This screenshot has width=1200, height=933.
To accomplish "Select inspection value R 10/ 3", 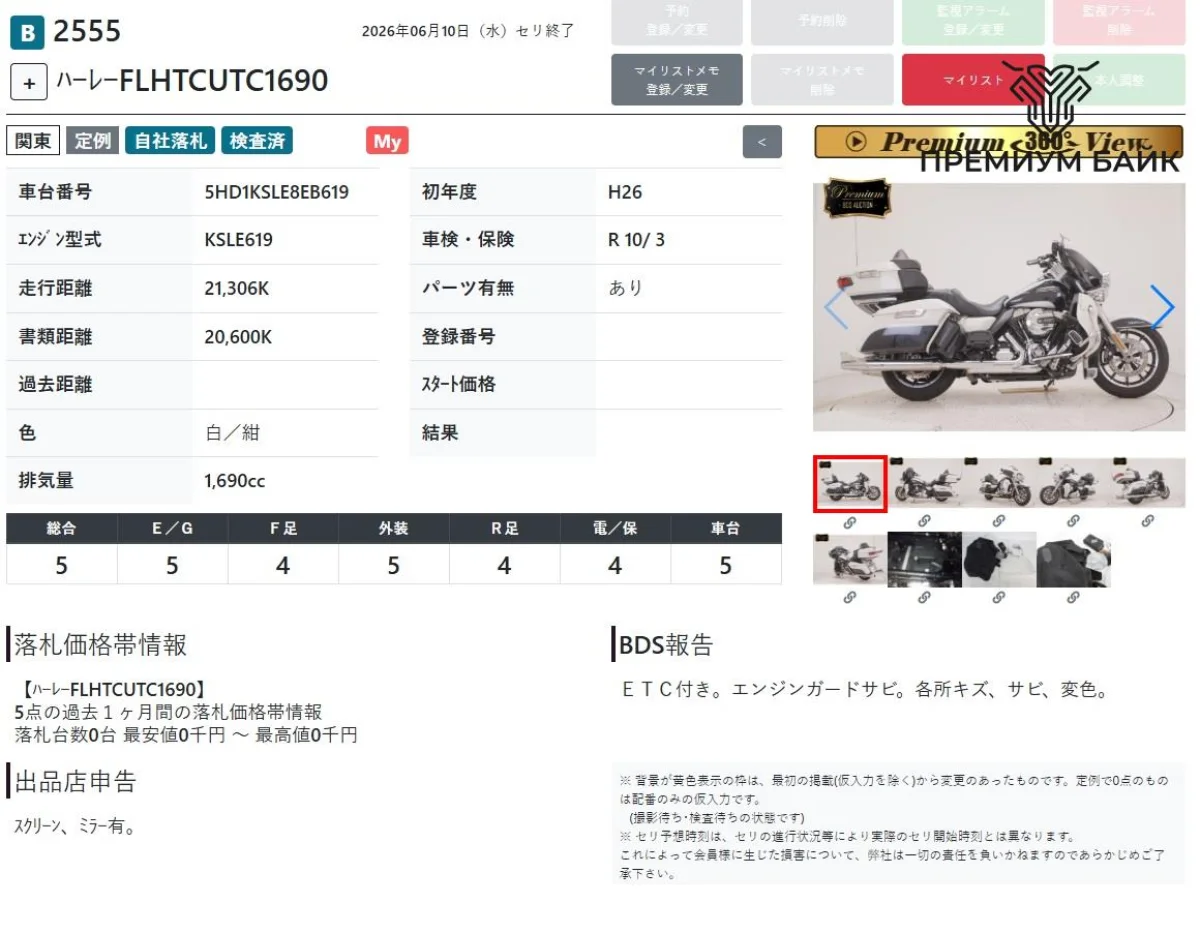I will pos(636,240).
